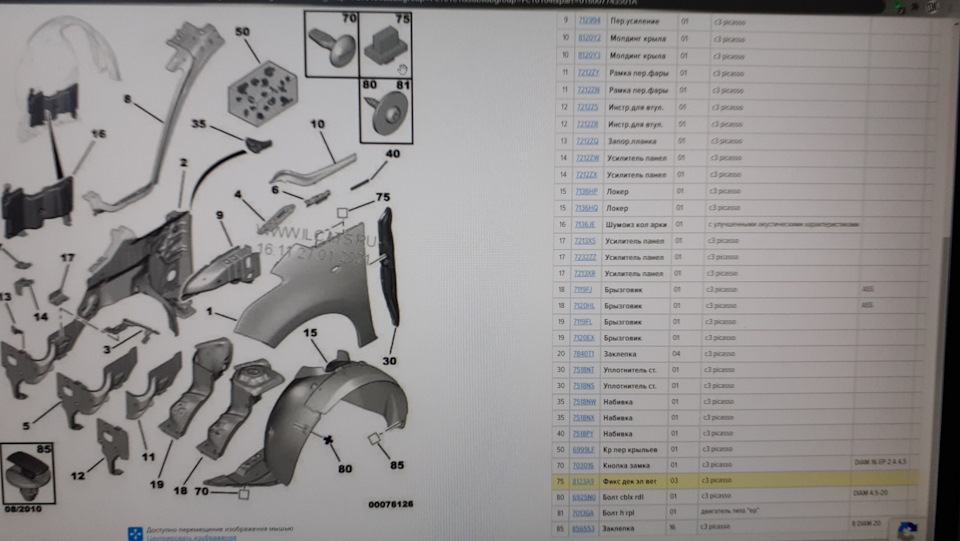Viewport: 960px width, 541px height.
Task: Open part link for Кр пер крыльев
Action: point(582,449)
